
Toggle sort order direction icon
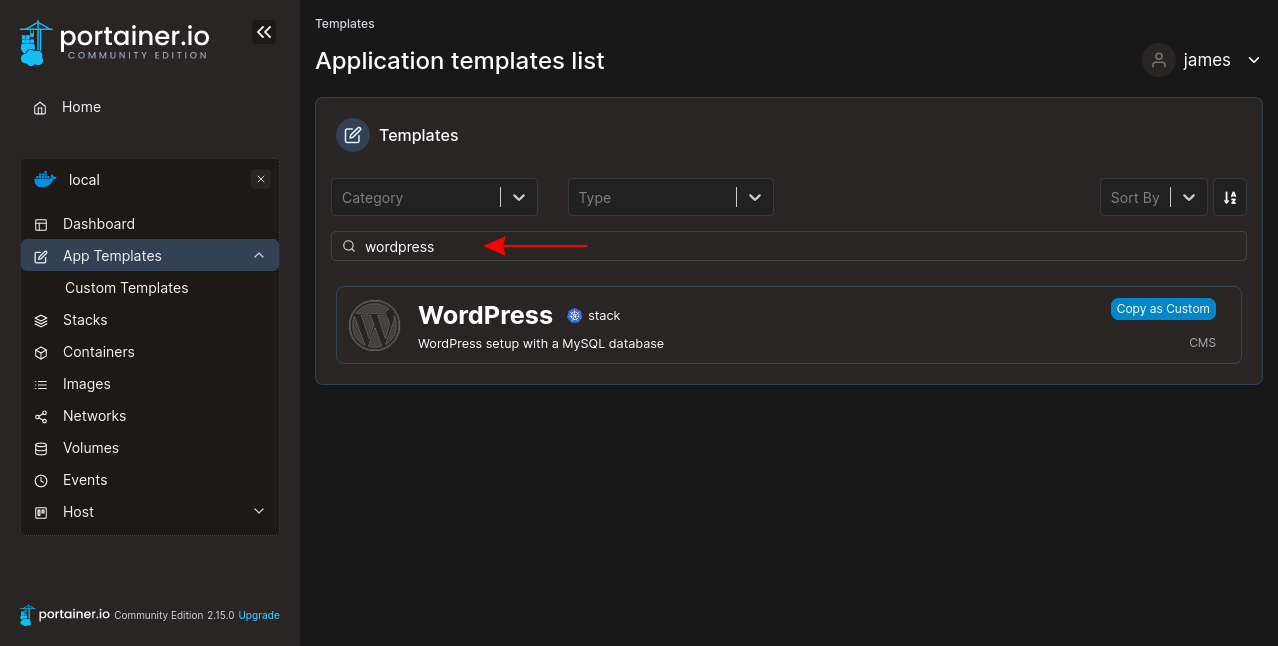coord(1230,197)
